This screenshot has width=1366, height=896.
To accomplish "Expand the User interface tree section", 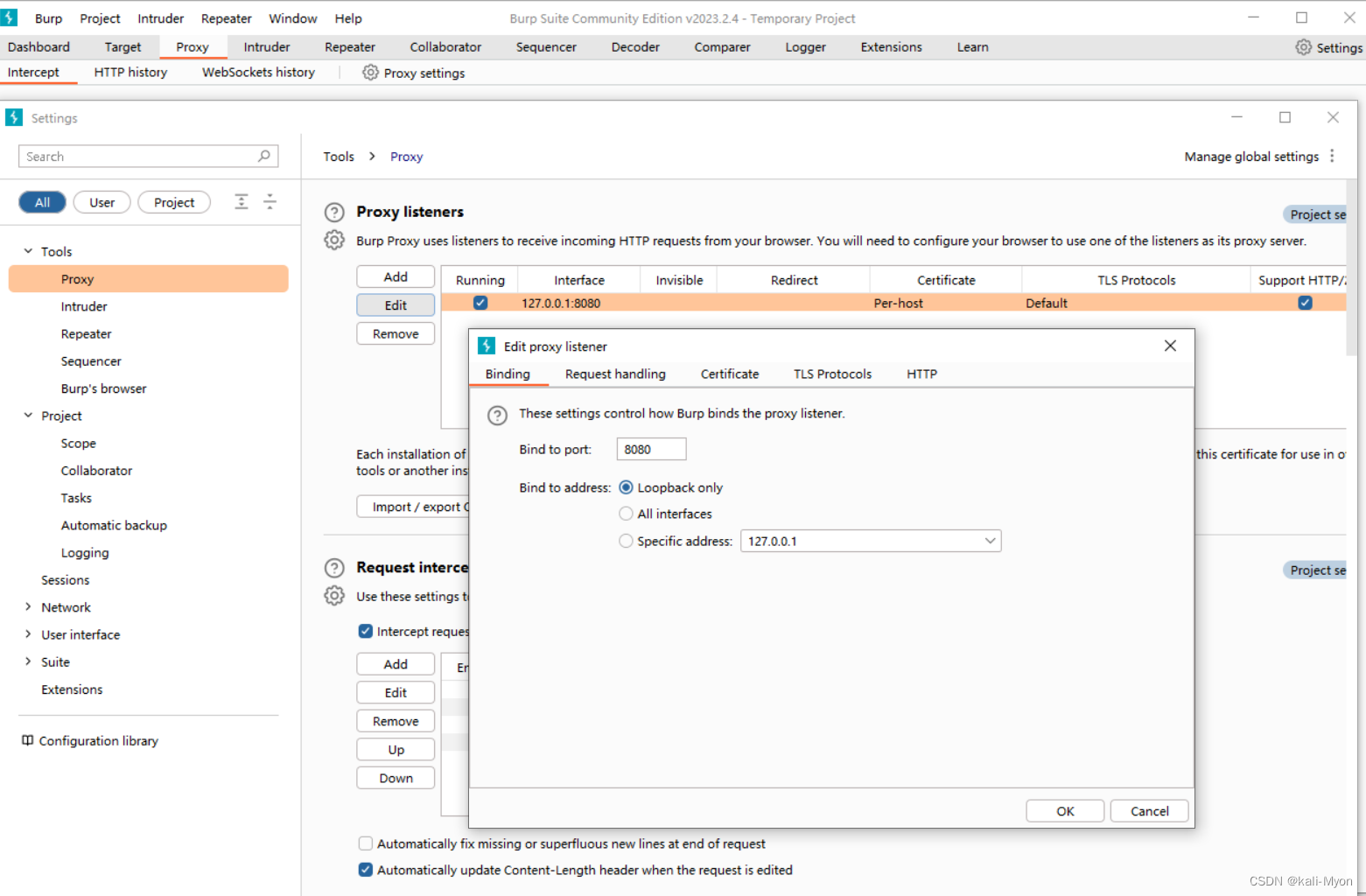I will (x=28, y=634).
